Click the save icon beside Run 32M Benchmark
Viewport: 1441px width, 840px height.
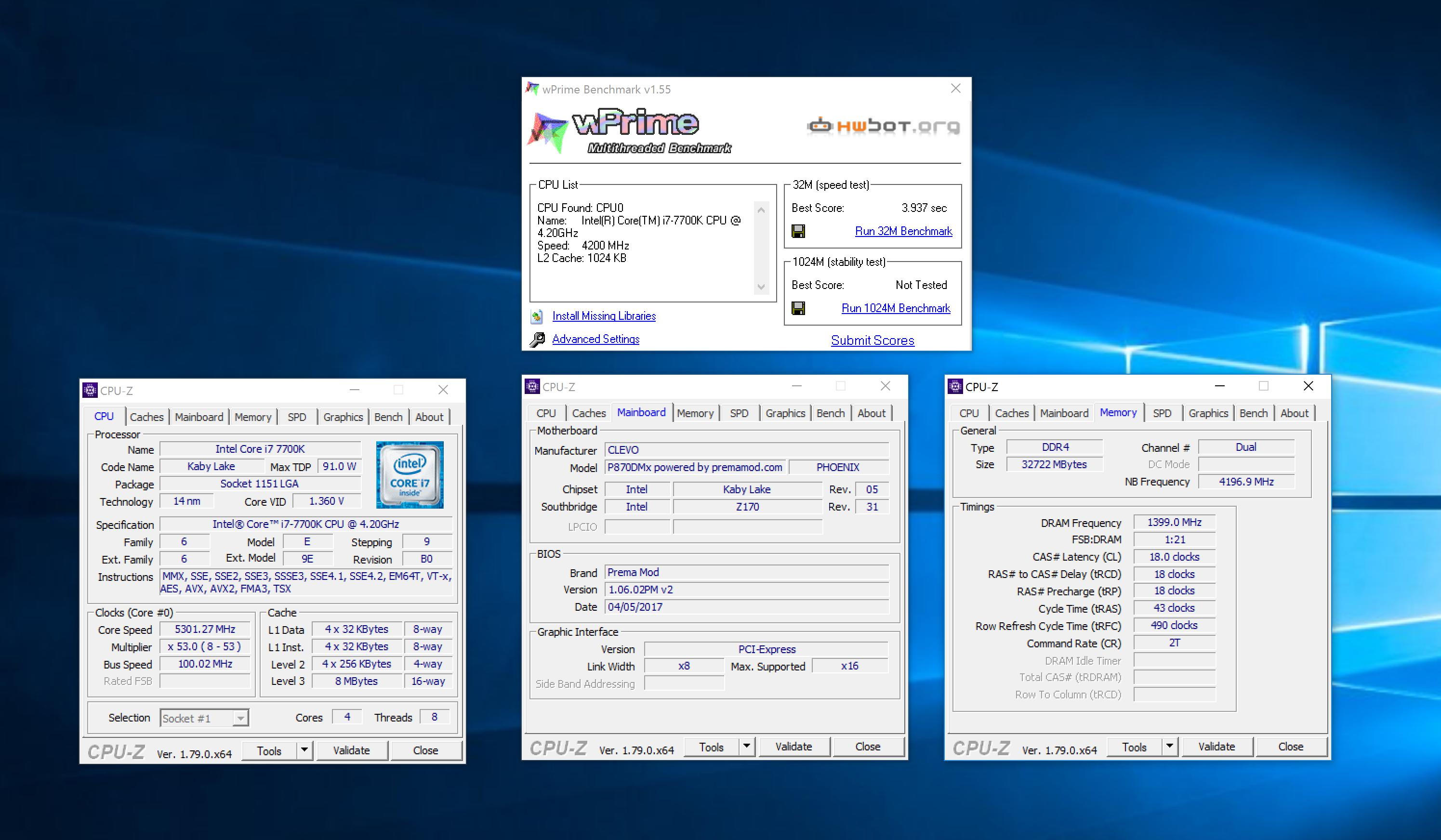tap(798, 231)
